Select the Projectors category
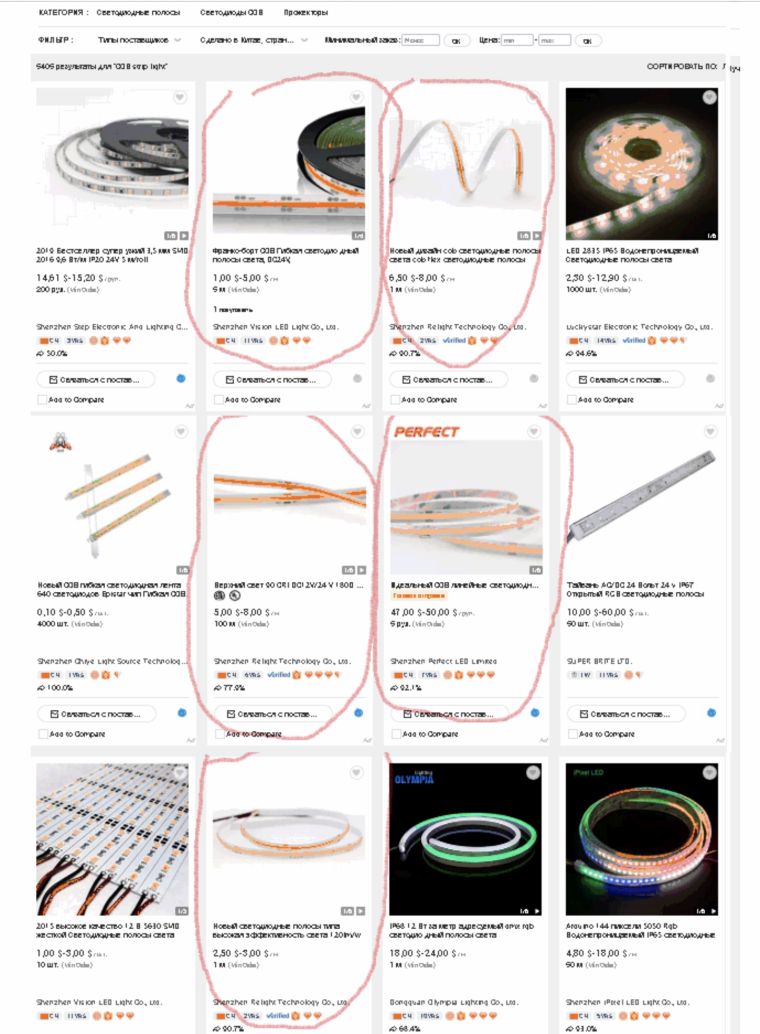 tap(305, 13)
